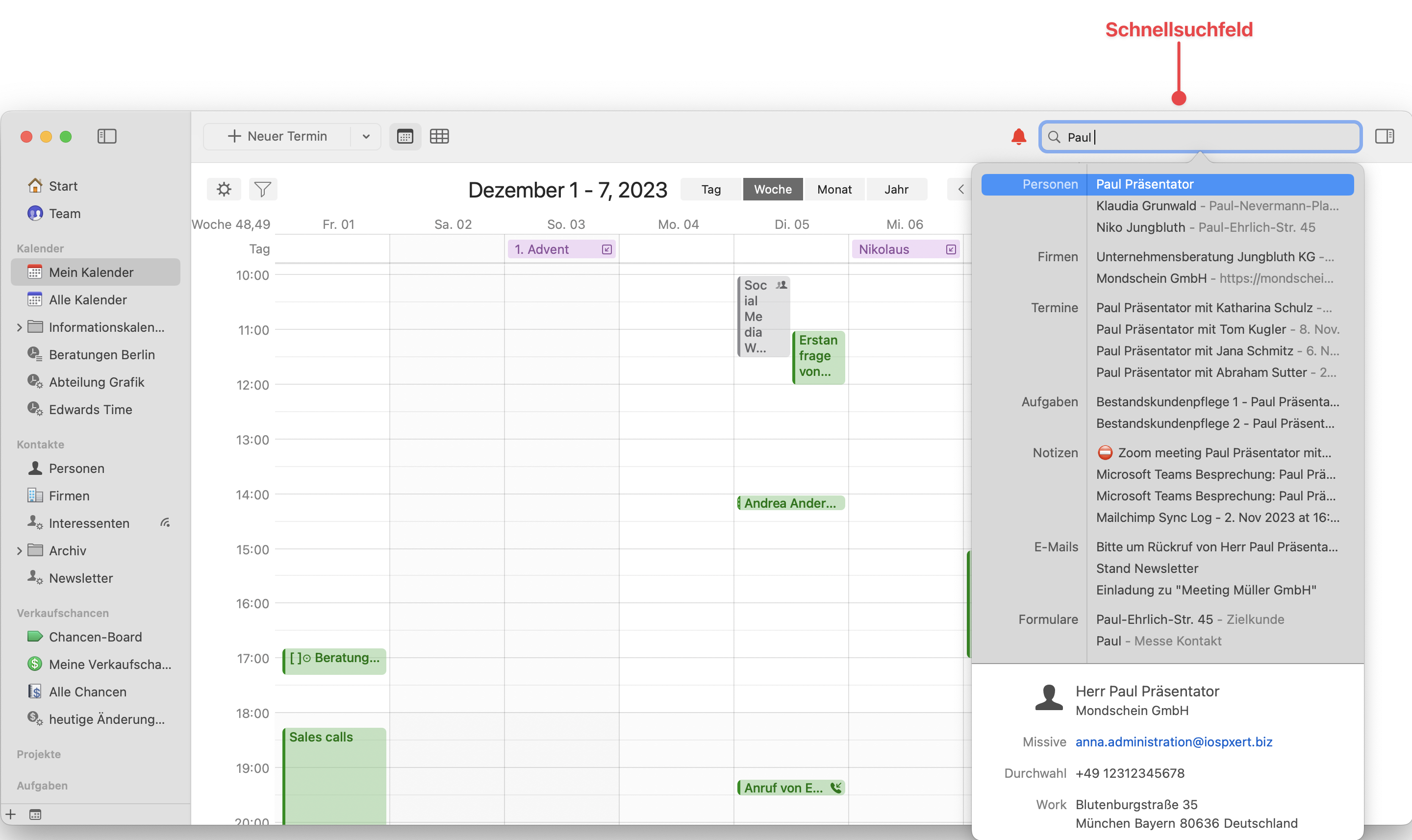The width and height of the screenshot is (1412, 840).
Task: Click the add plus icon at sidebar bottom
Action: (11, 815)
